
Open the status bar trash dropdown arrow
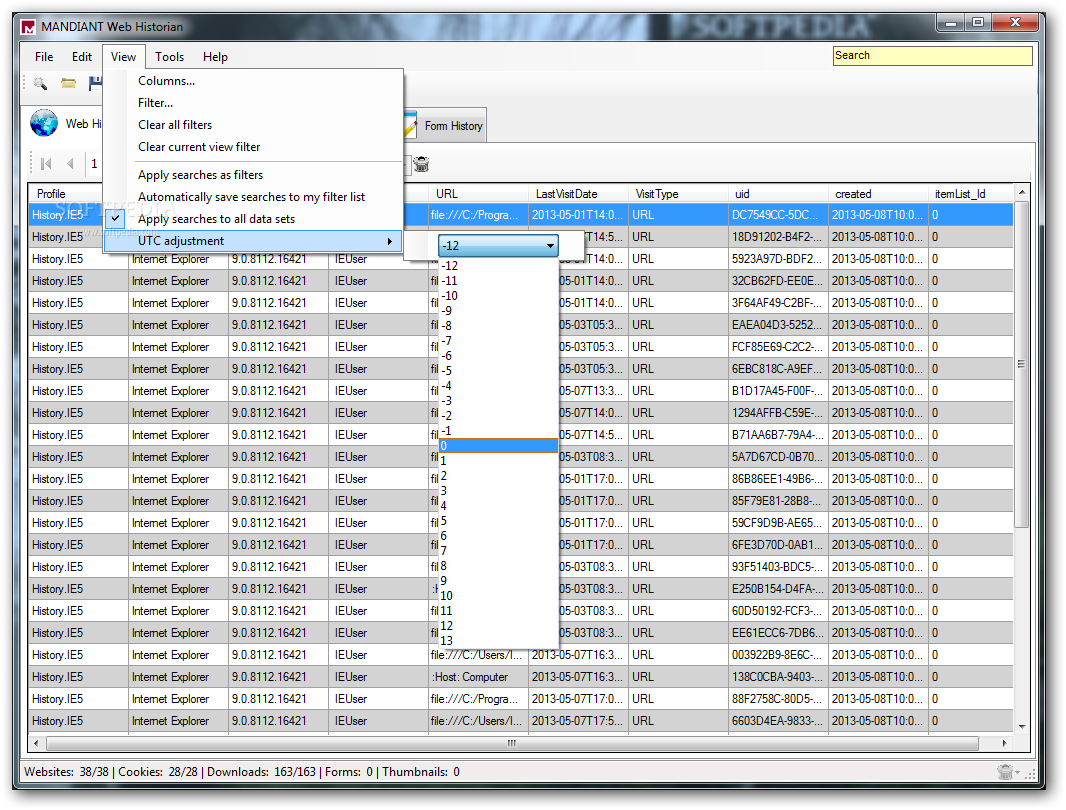(x=1017, y=773)
